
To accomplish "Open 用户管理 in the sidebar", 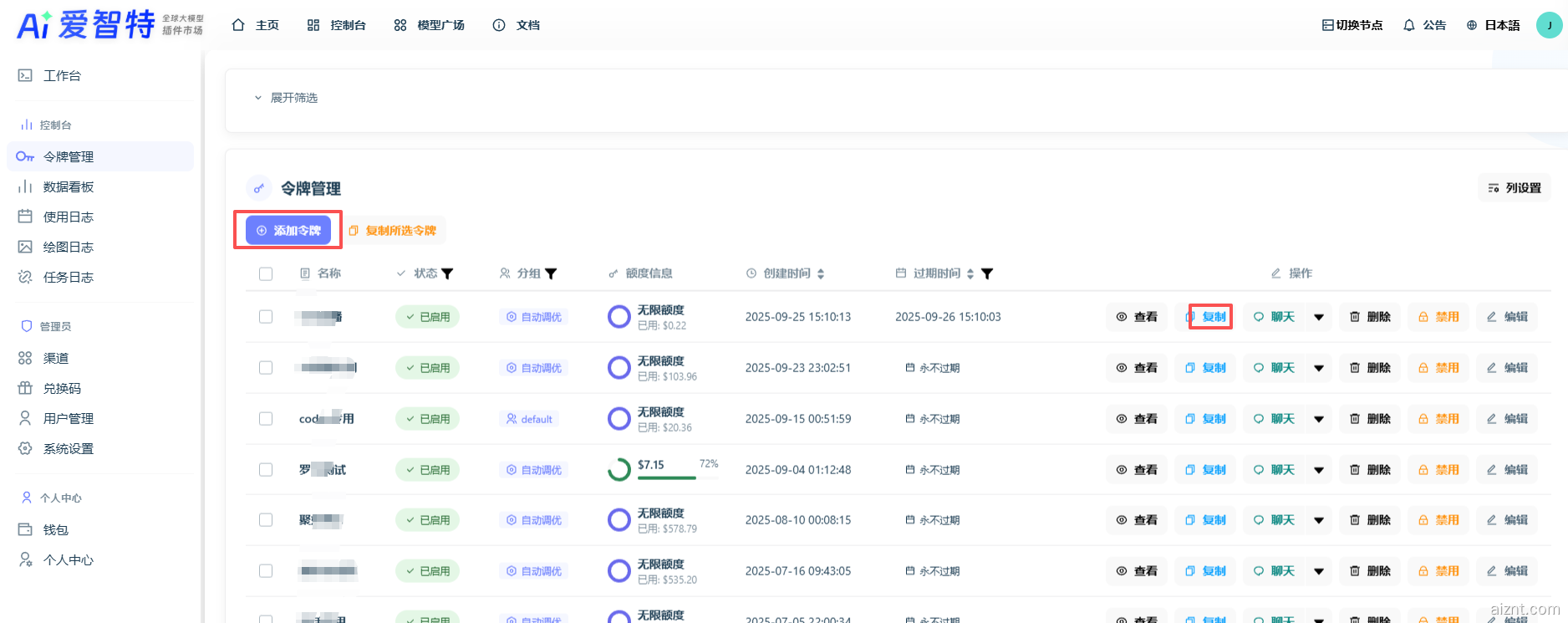I will coord(100,418).
